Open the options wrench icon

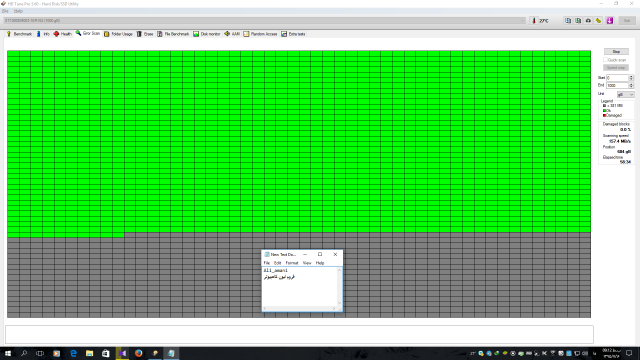point(598,20)
